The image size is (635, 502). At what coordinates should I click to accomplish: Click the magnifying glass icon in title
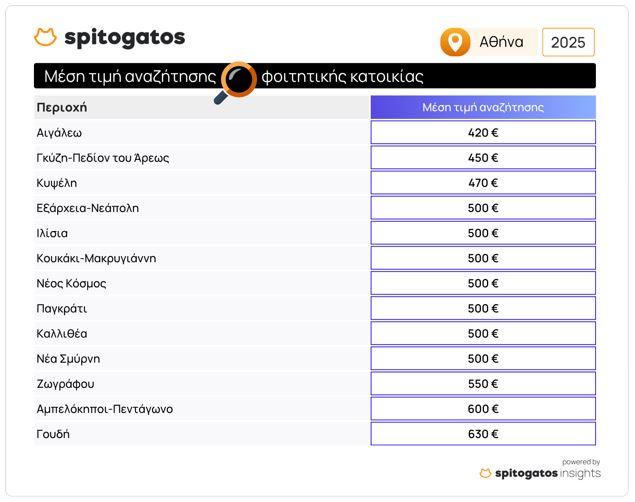[236, 82]
